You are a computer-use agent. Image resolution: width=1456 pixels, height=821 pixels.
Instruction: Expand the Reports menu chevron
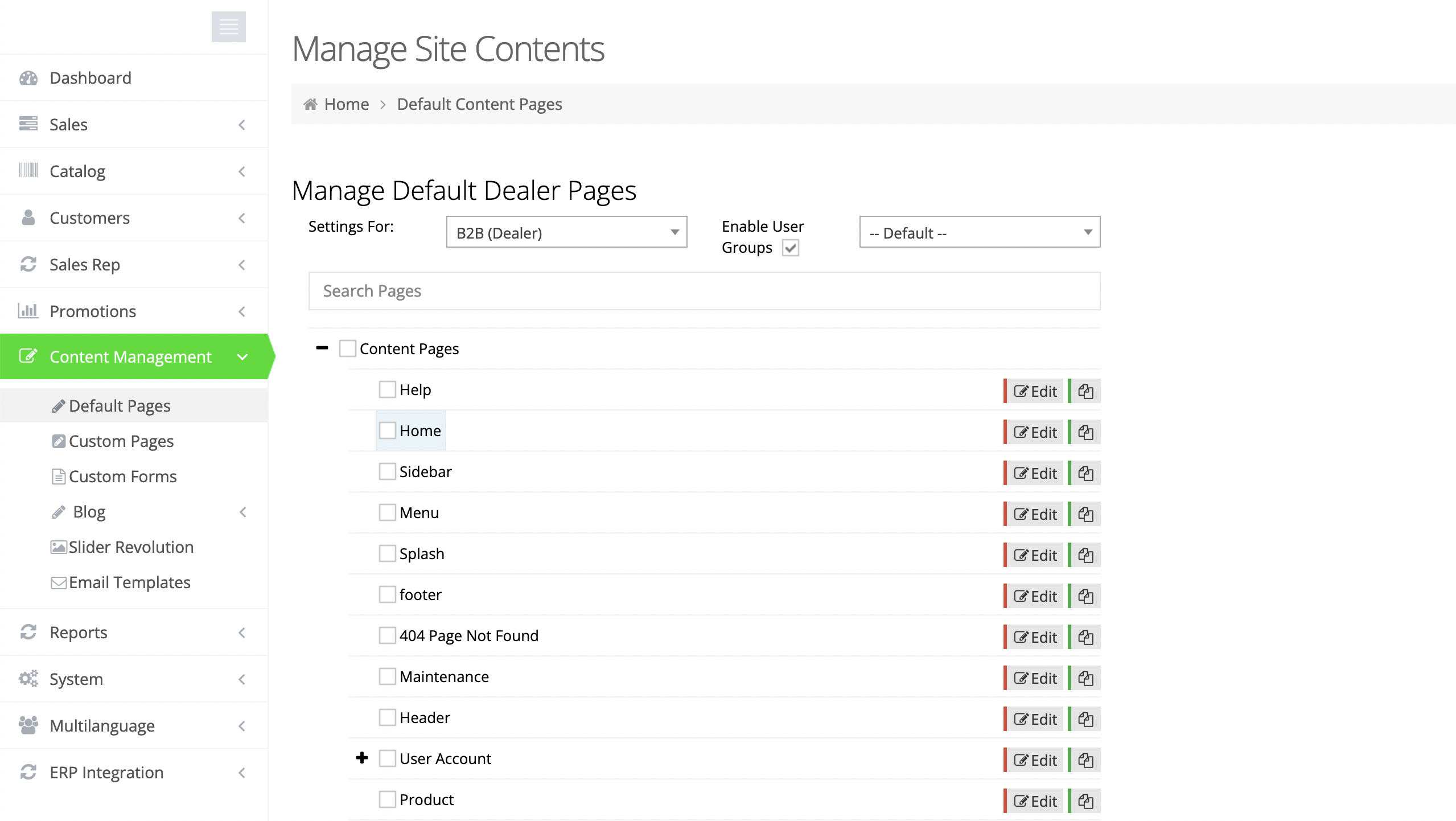242,633
